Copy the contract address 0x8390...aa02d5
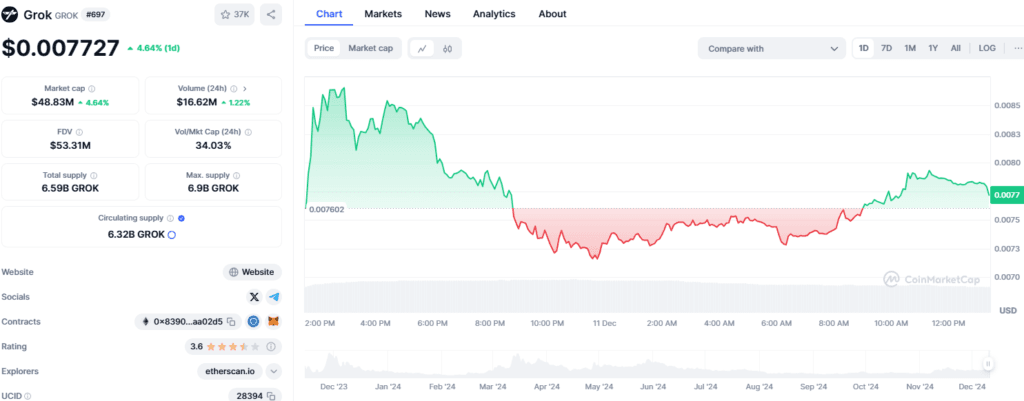Image resolution: width=1024 pixels, height=401 pixels. click(231, 321)
